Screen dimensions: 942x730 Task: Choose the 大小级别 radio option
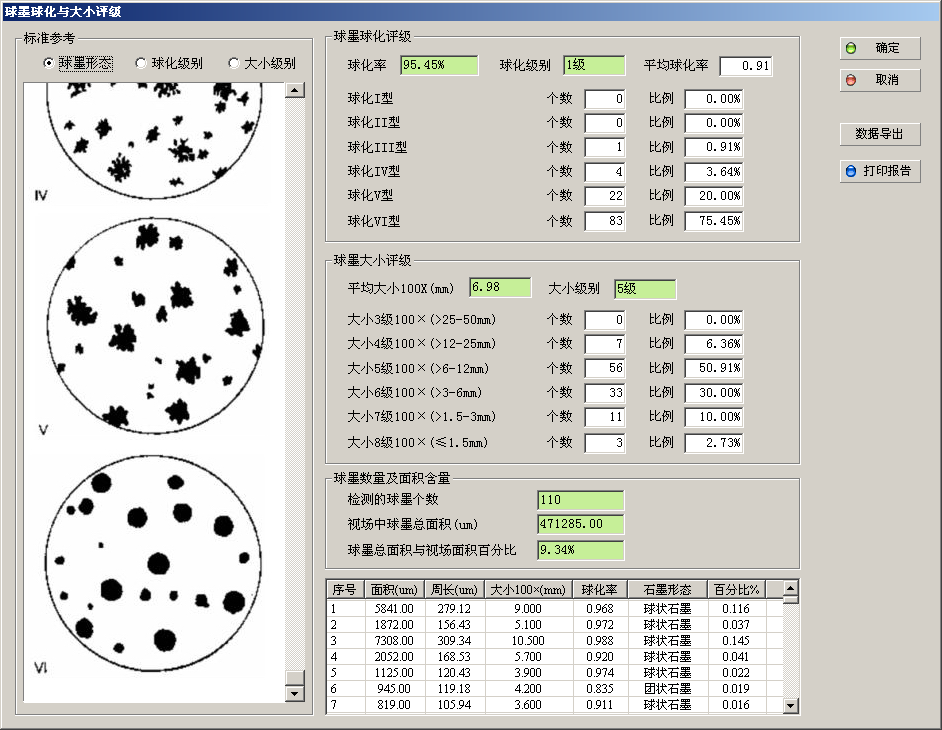click(235, 63)
